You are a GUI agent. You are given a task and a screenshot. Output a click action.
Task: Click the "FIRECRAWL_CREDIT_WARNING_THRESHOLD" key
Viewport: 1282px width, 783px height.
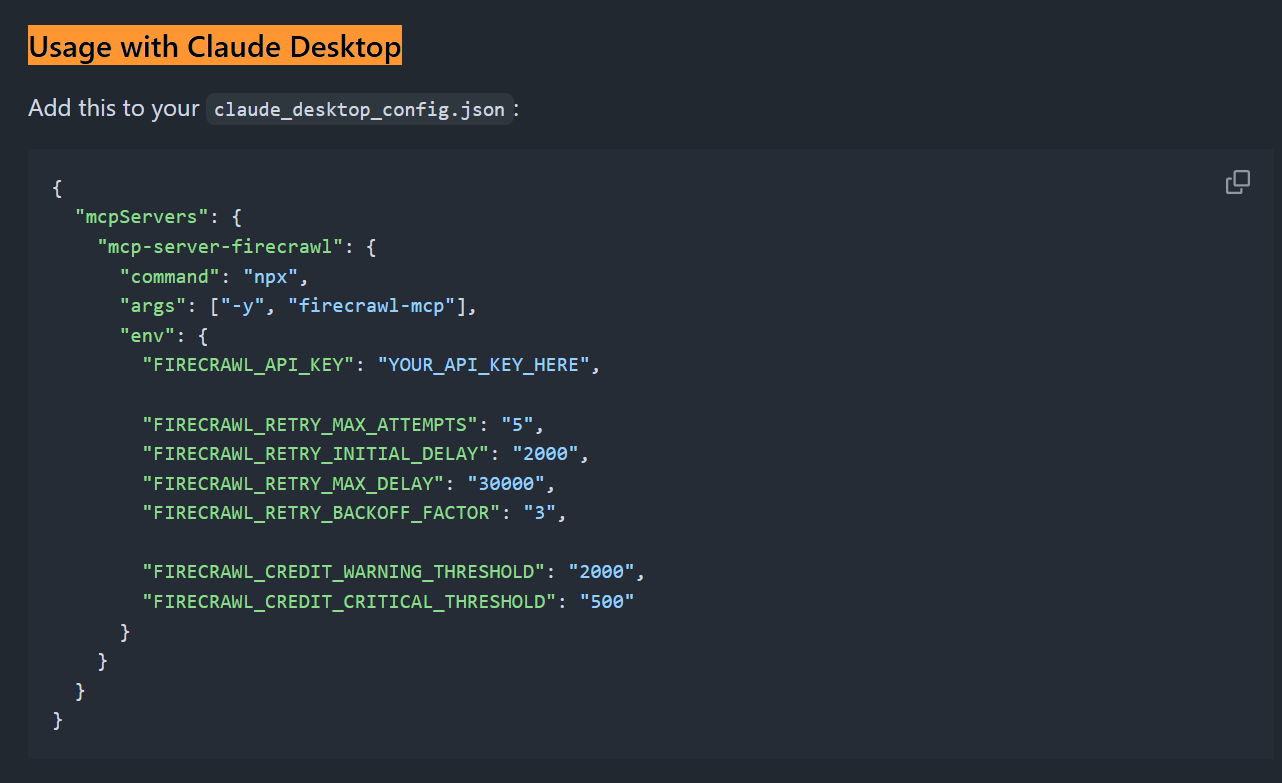(344, 573)
